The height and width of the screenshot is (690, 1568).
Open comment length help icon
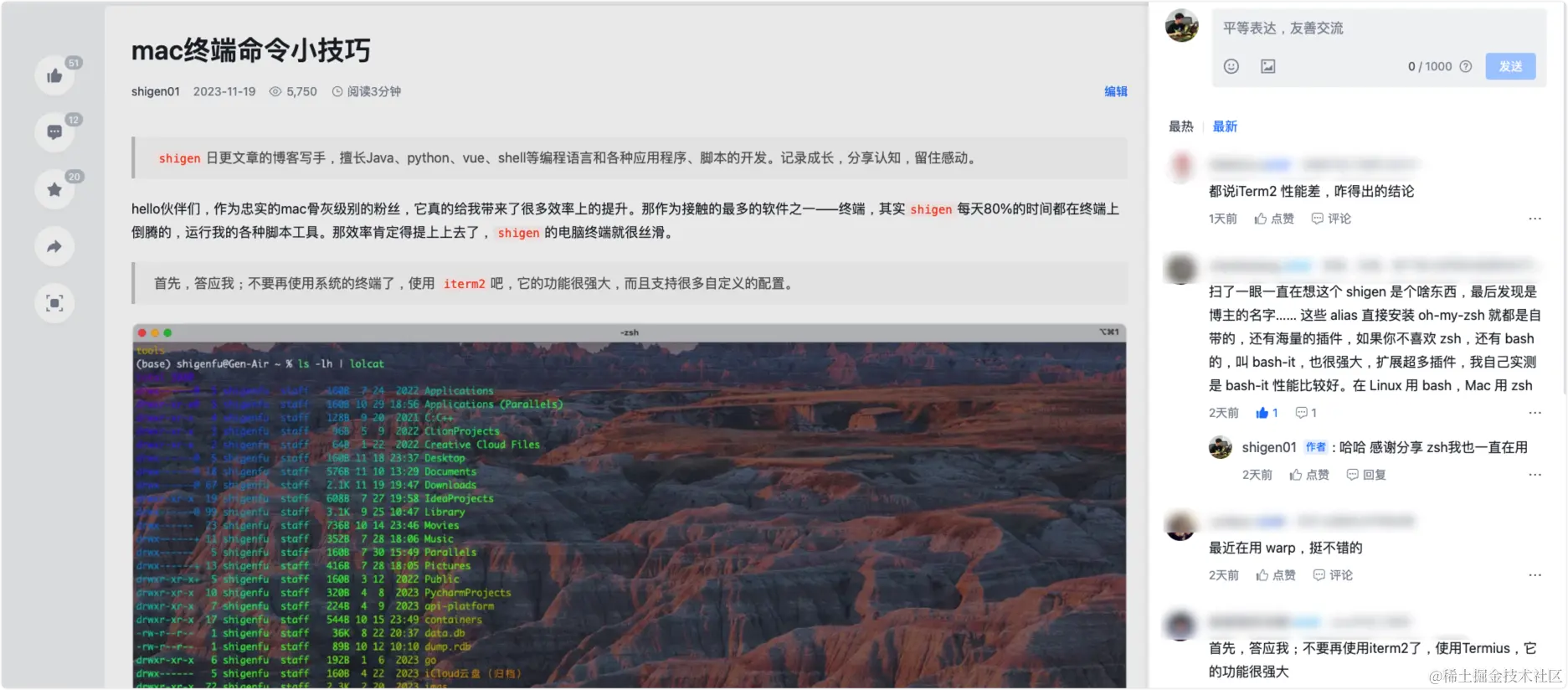(1465, 66)
